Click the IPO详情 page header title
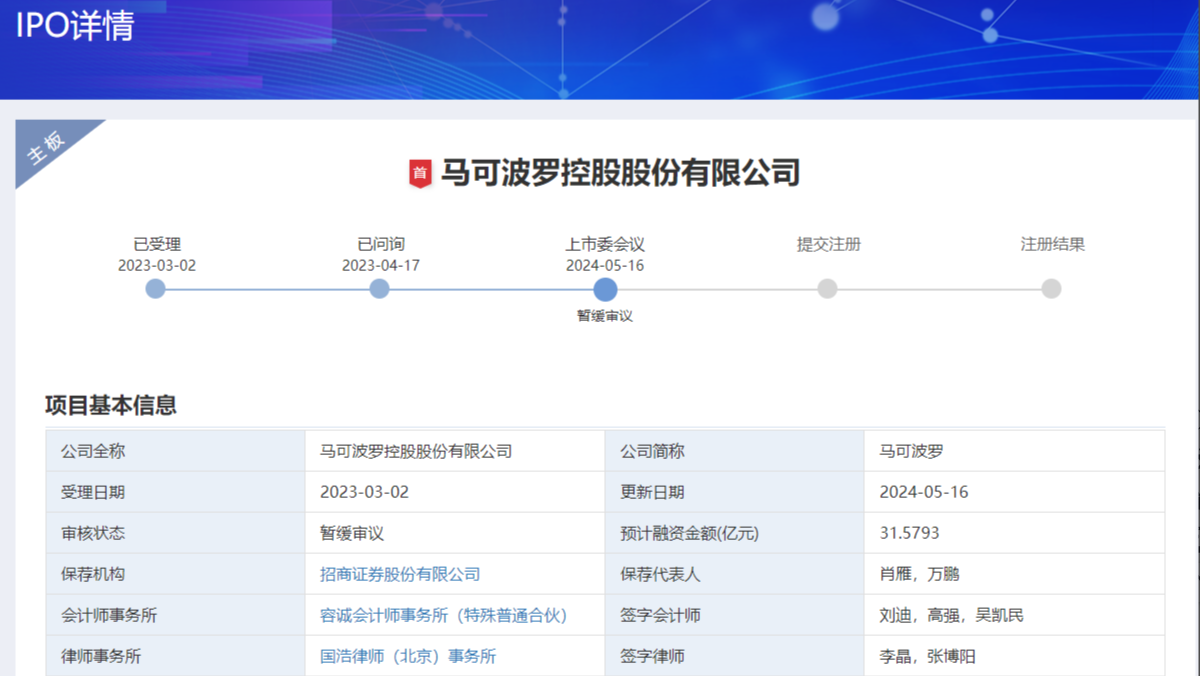The width and height of the screenshot is (1200, 676). tap(75, 27)
